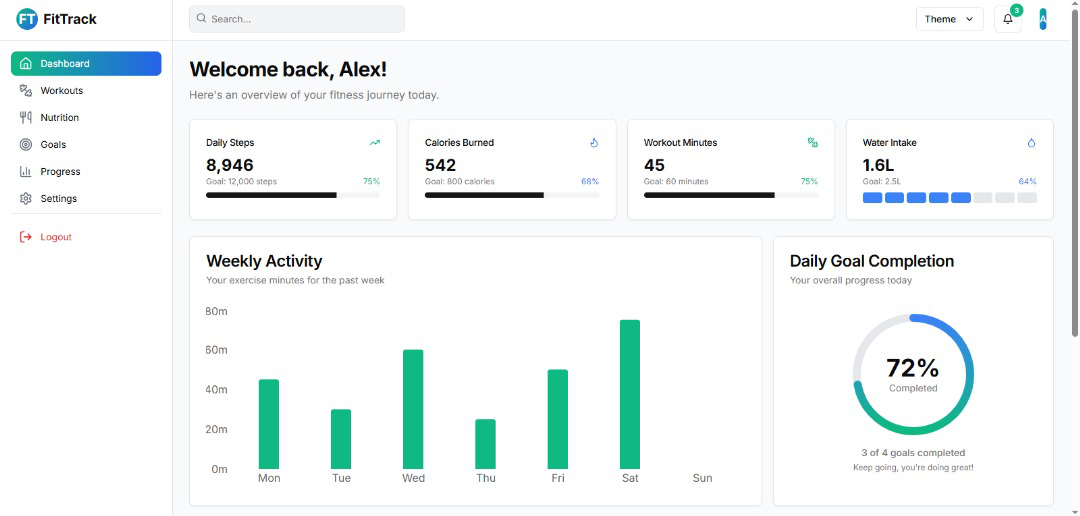Open notifications via the bell icon
Image resolution: width=1080 pixels, height=516 pixels.
point(1007,19)
